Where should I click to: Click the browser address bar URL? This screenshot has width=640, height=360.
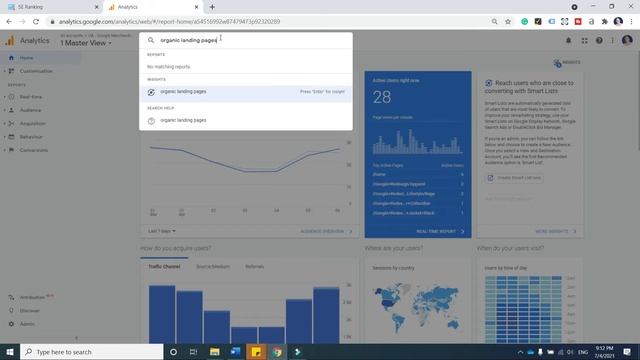[x=169, y=22]
